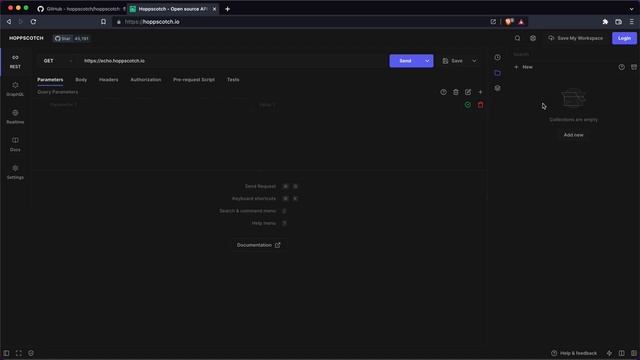The width and height of the screenshot is (640, 360).
Task: Open the support icon beside header search
Action: click(x=533, y=38)
